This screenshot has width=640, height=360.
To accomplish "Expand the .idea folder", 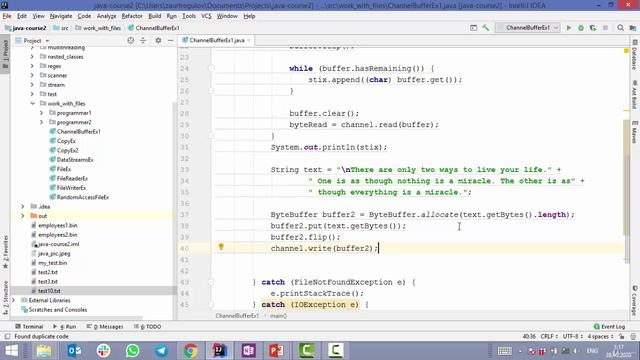I will tap(23, 207).
